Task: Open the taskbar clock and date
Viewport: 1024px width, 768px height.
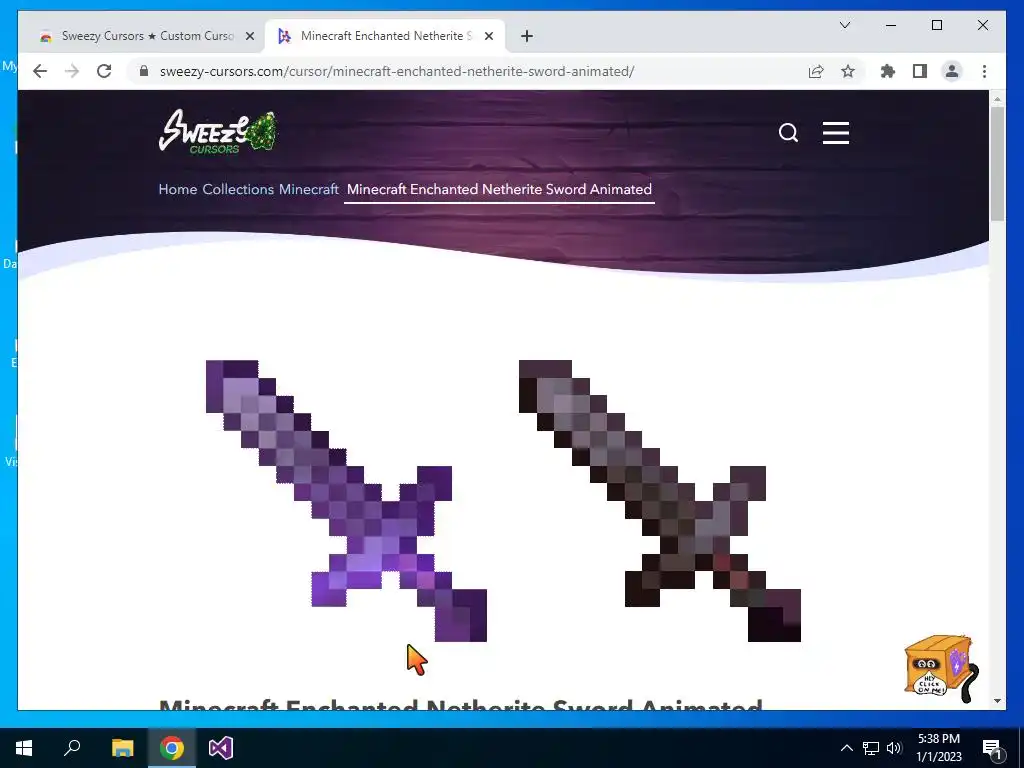Action: click(939, 748)
